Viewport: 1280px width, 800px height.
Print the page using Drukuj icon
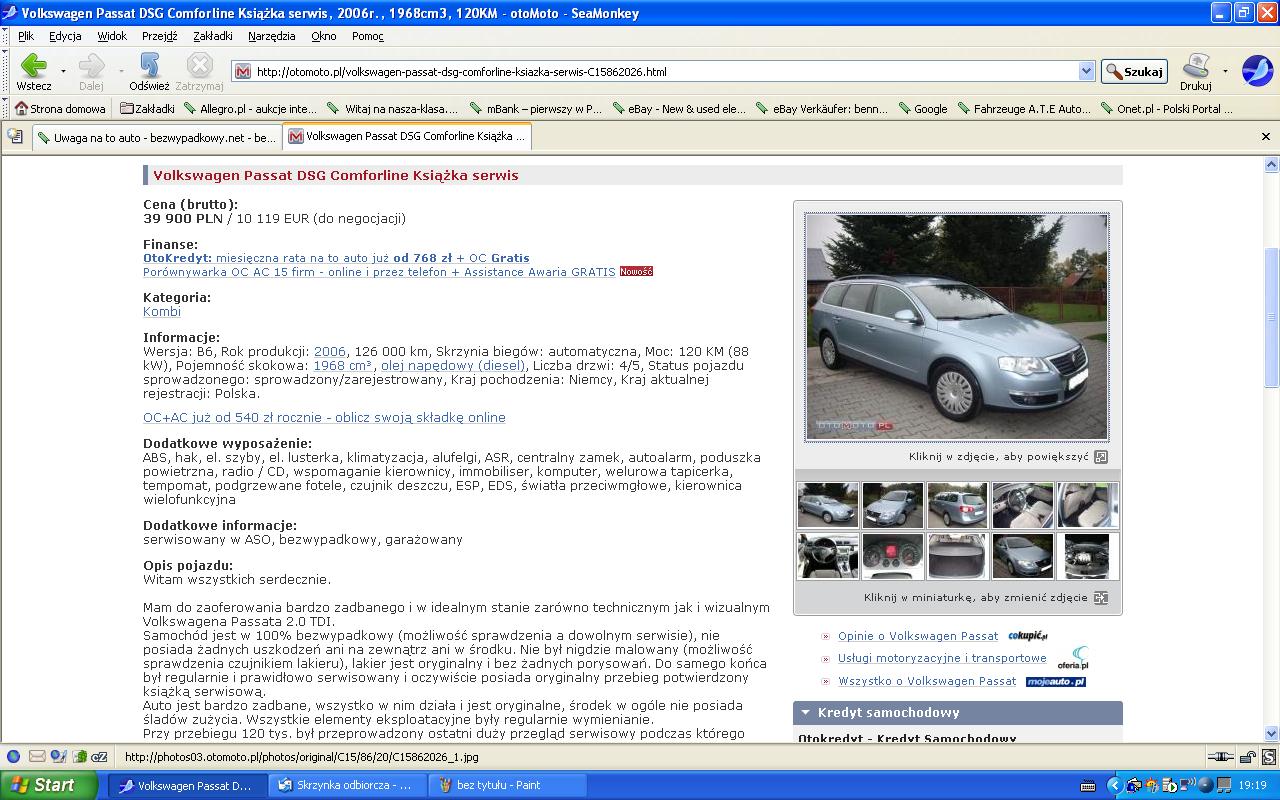point(1195,71)
